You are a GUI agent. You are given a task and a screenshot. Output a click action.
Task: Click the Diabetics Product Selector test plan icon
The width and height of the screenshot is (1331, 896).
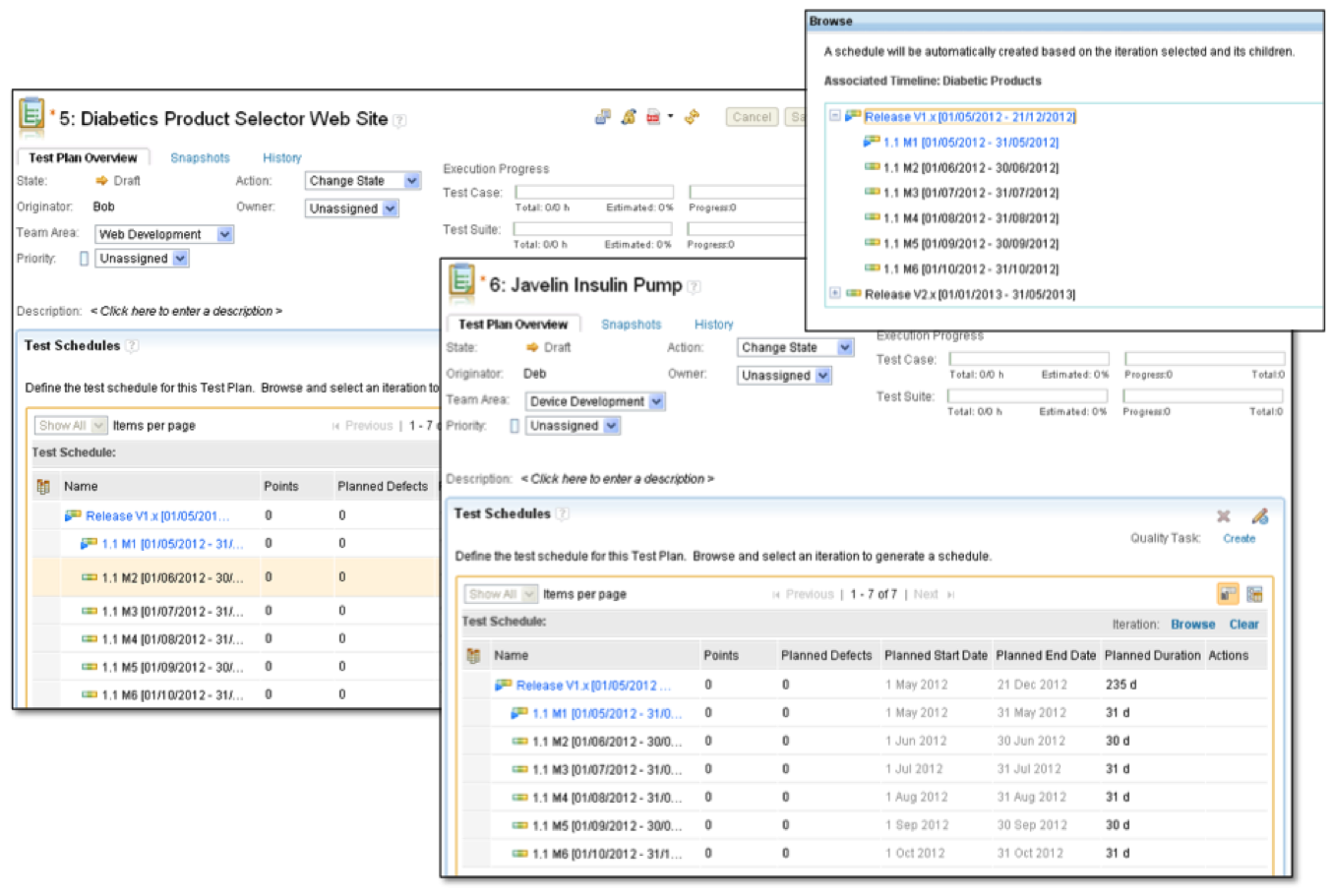31,115
